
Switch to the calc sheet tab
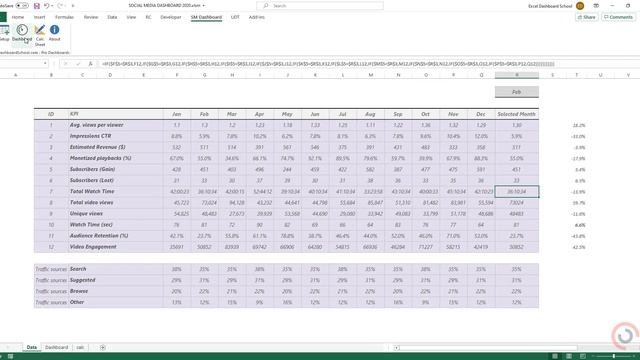[80, 347]
